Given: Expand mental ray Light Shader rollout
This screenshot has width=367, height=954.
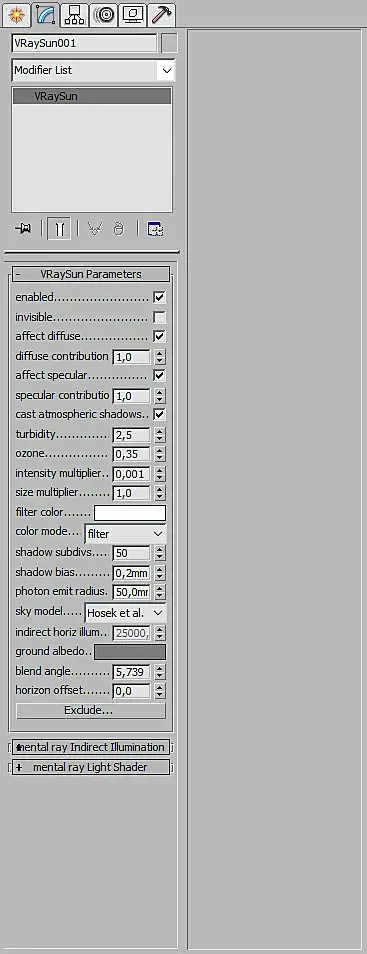Looking at the screenshot, I should [91, 767].
